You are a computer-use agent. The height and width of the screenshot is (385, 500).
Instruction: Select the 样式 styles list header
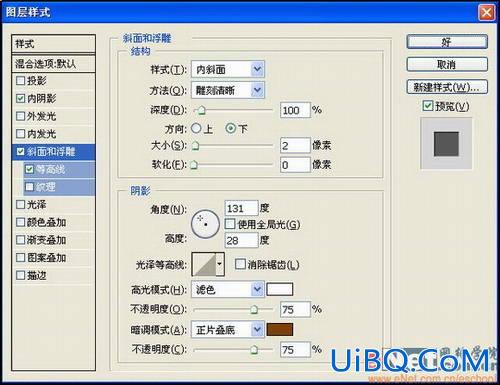point(53,44)
